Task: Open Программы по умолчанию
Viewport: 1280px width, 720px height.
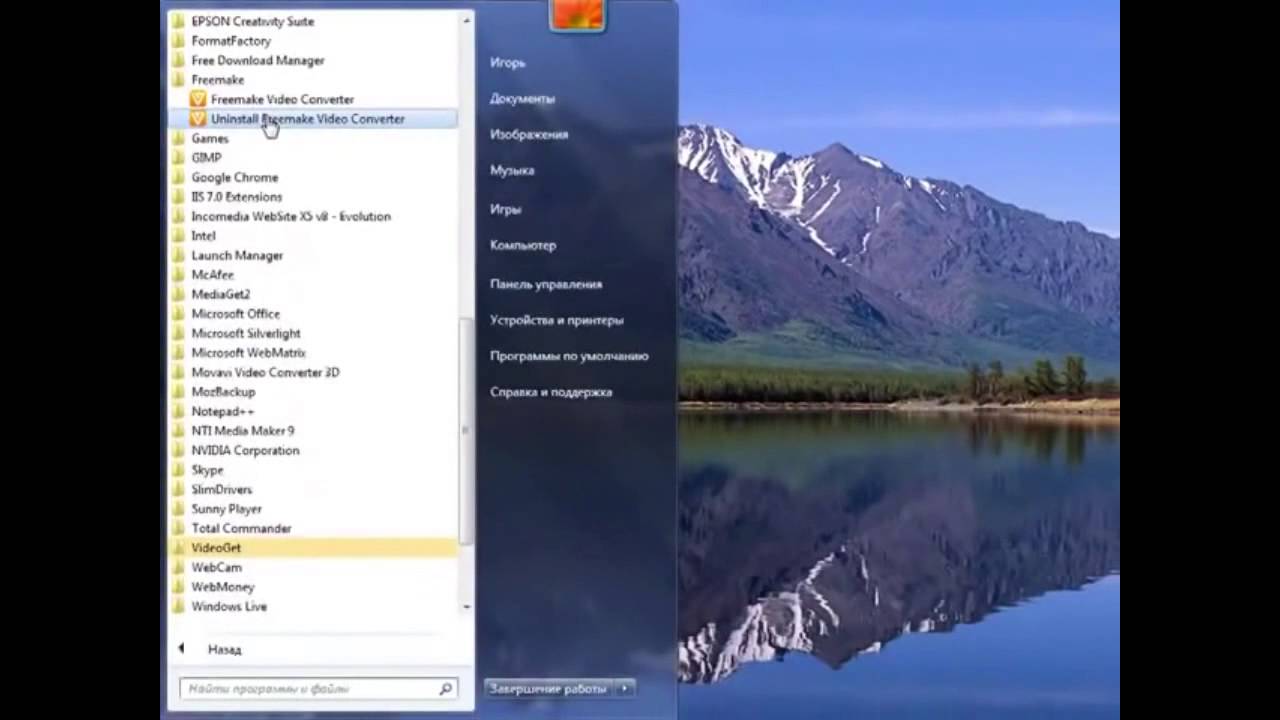Action: pyautogui.click(x=569, y=356)
